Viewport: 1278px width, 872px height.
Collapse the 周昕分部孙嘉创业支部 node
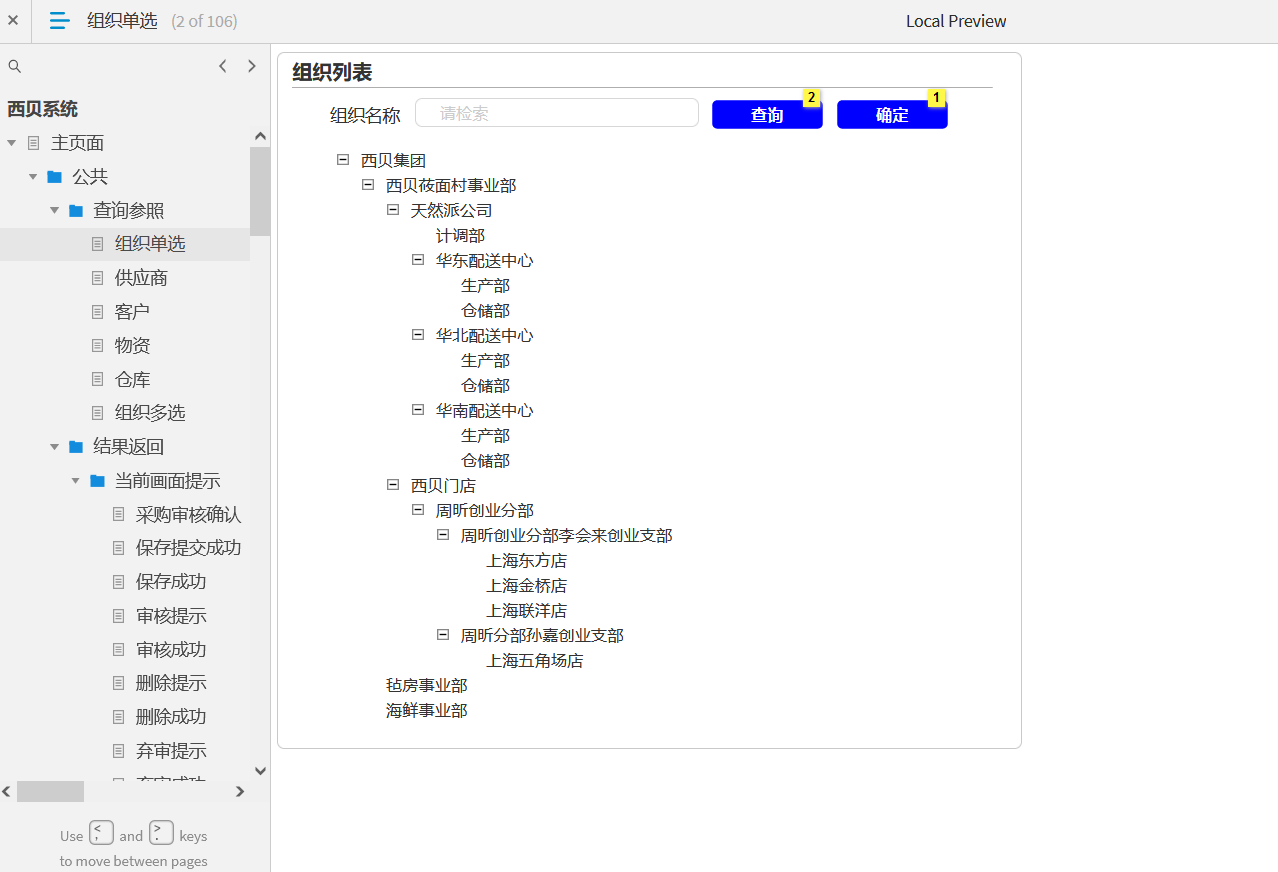coord(443,635)
